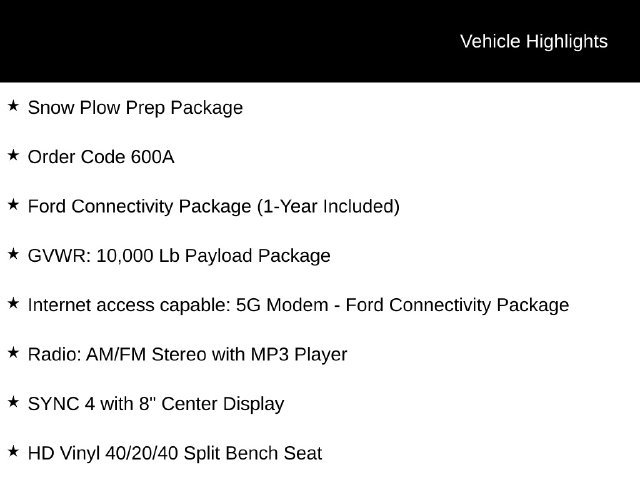Select SYNC 4 with 8" Center Display
This screenshot has width=640, height=480.
coord(156,404)
